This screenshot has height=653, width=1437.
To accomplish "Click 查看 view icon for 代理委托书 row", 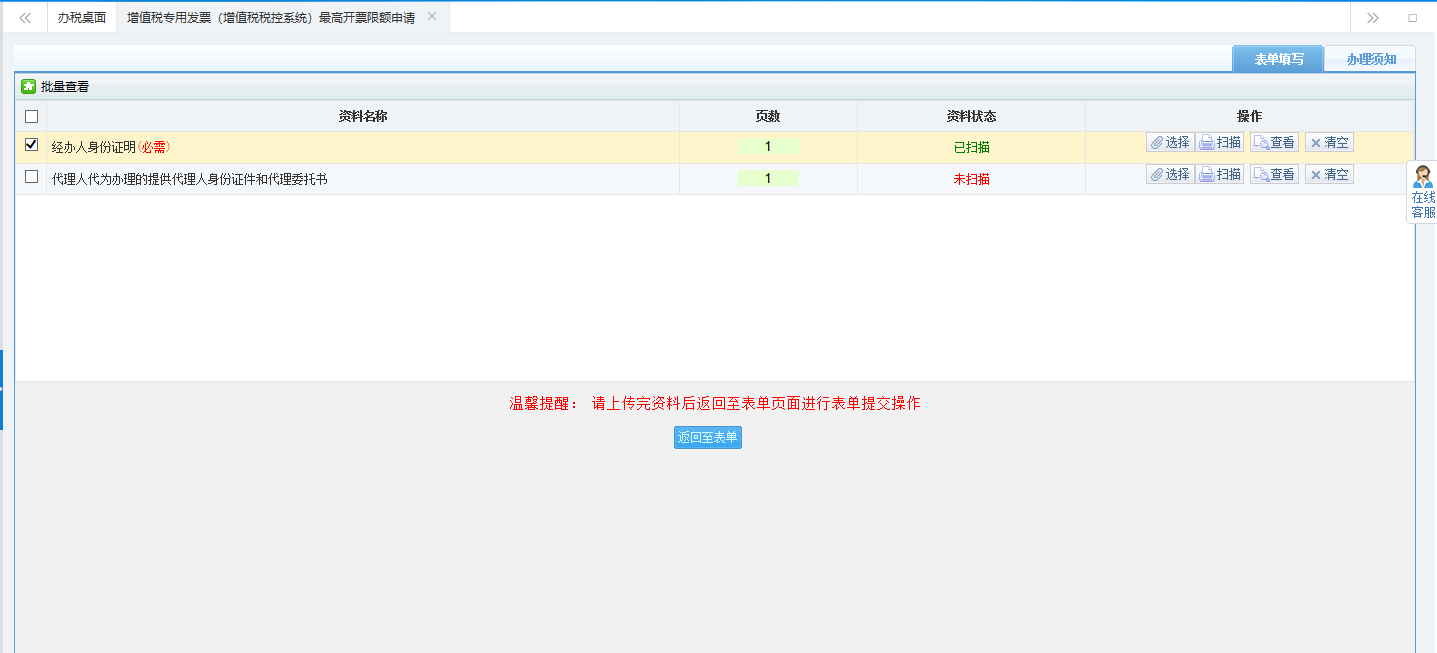I will (1273, 173).
